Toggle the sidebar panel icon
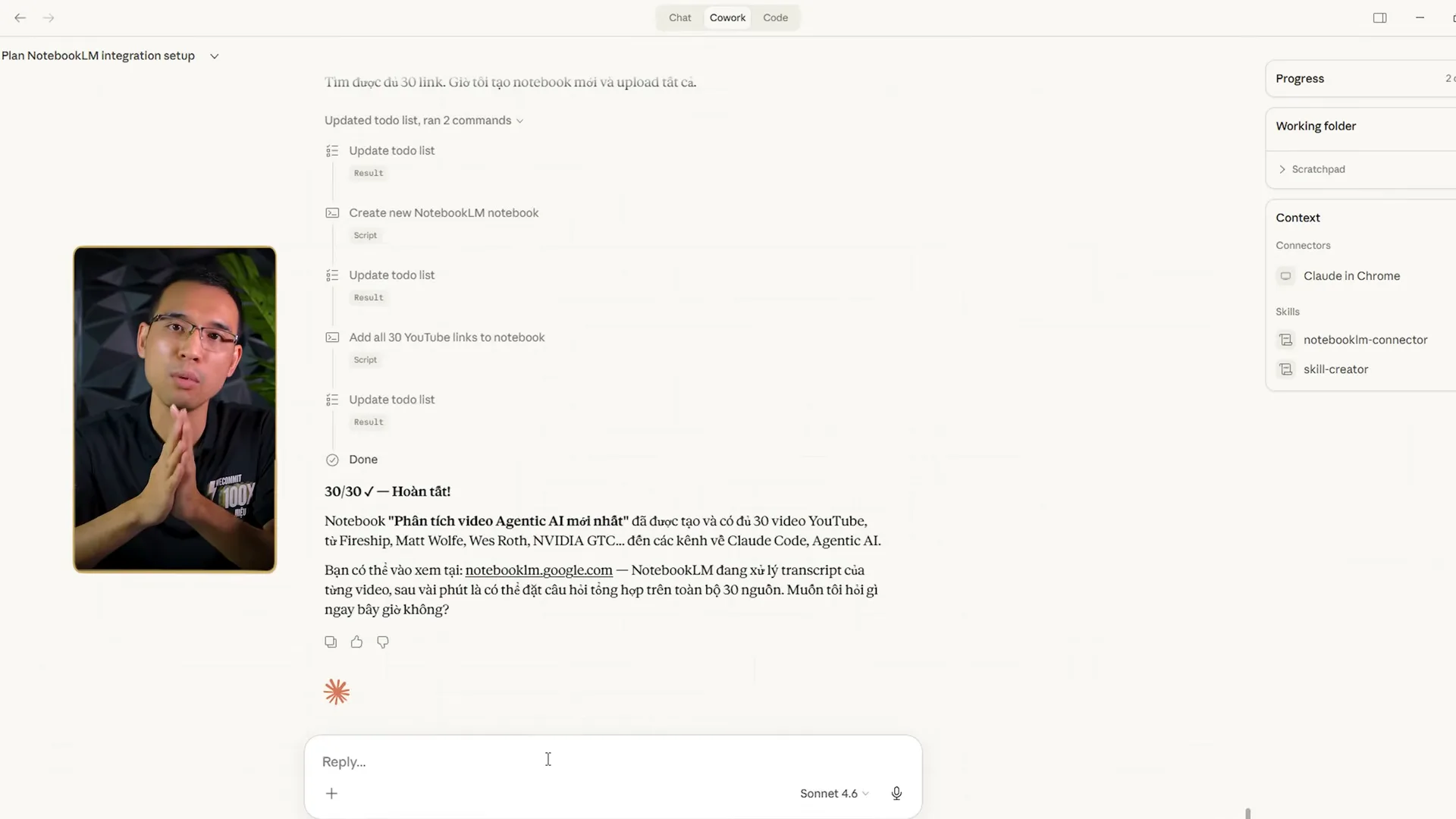 coord(1380,17)
